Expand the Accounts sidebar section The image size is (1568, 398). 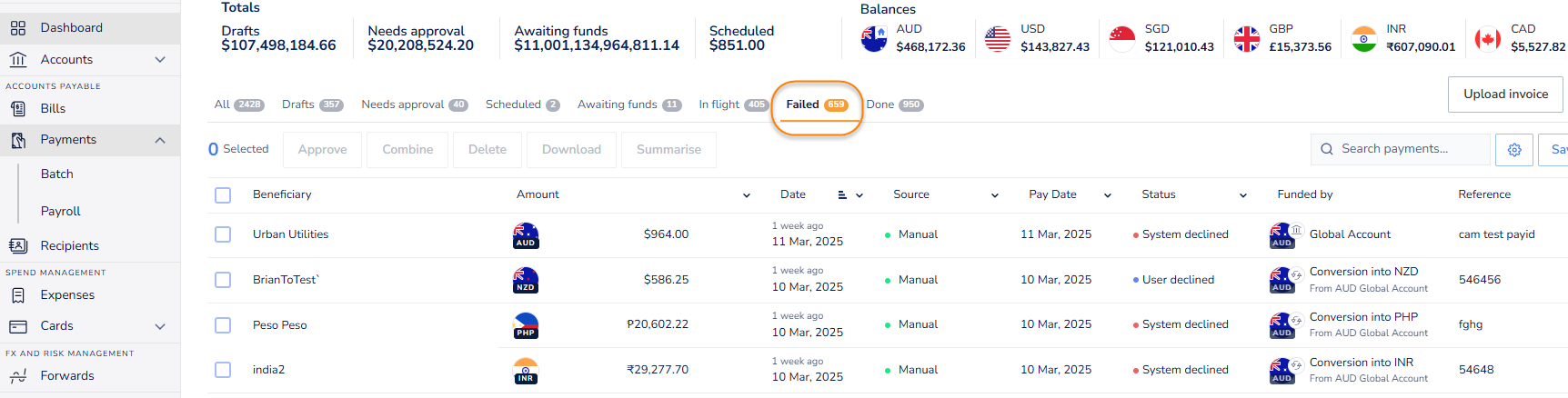pos(160,60)
